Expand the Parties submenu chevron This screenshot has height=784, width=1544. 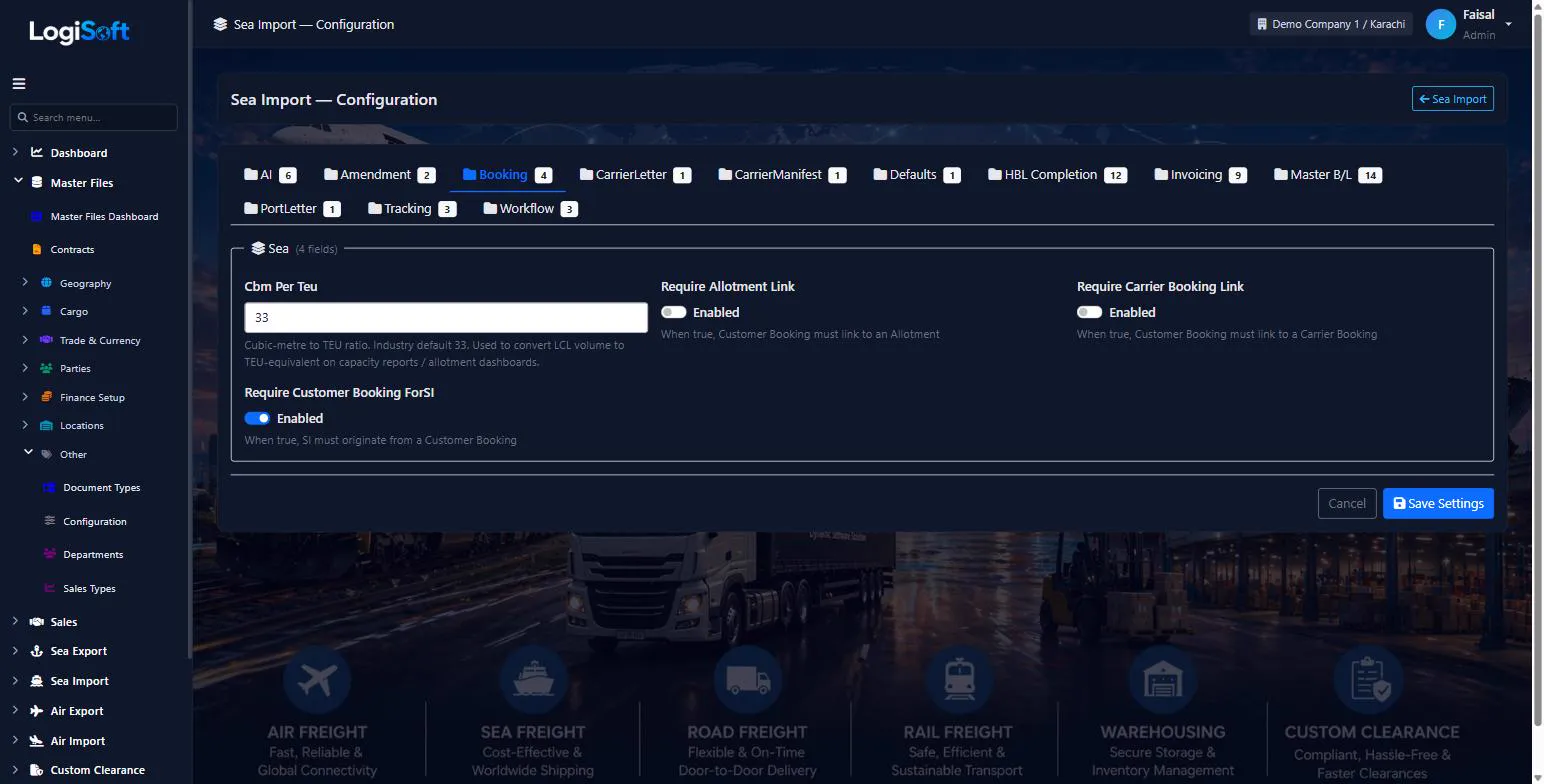[25, 368]
